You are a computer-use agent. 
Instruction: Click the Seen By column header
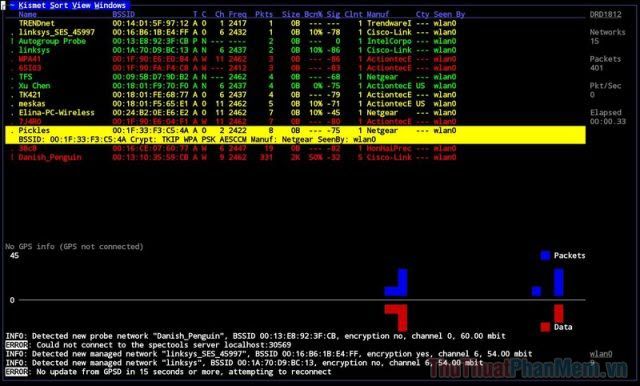click(x=449, y=14)
